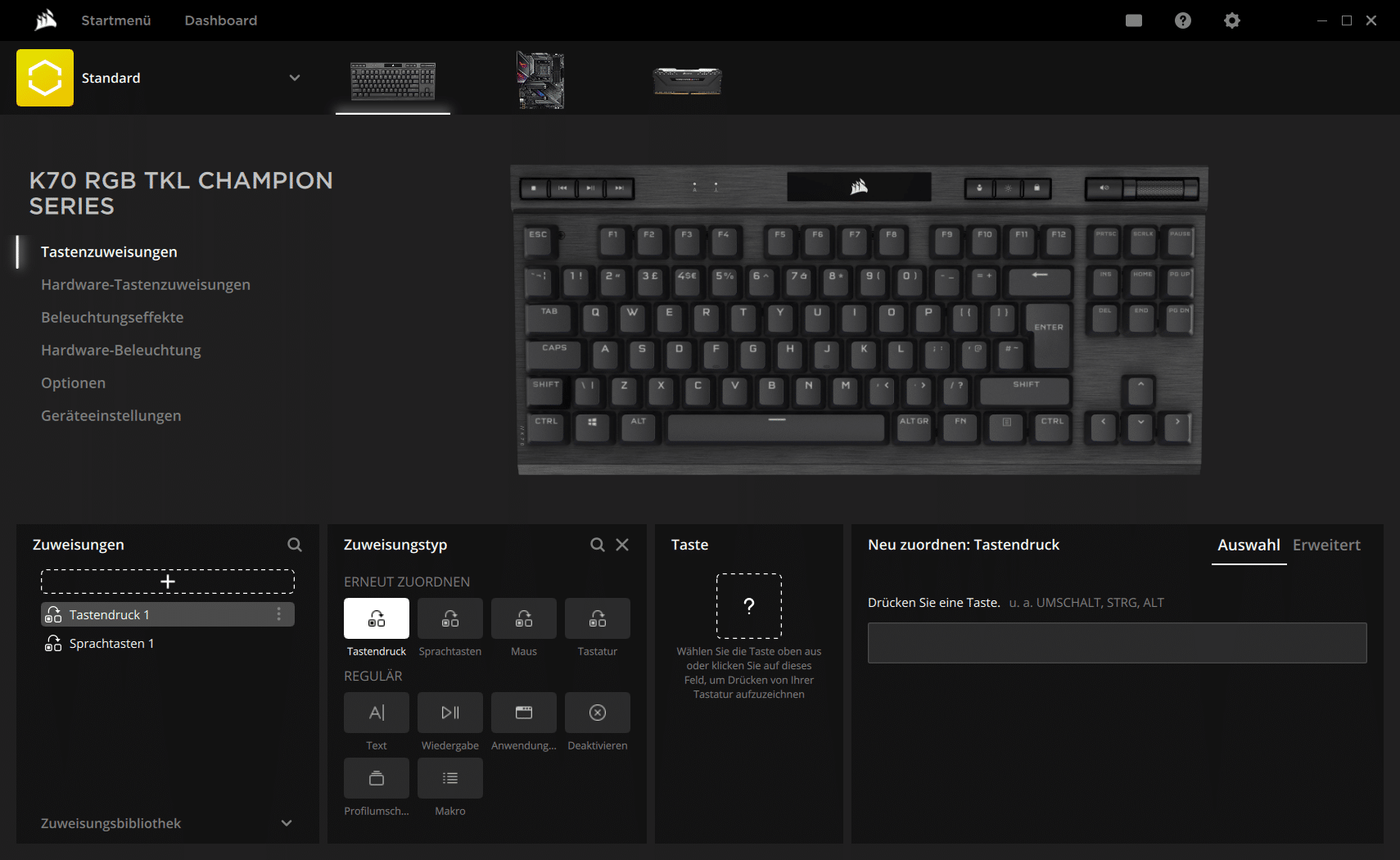Screen dimensions: 1400x860
Task: Open the Profilumschaltung assignment icon
Action: point(377,778)
